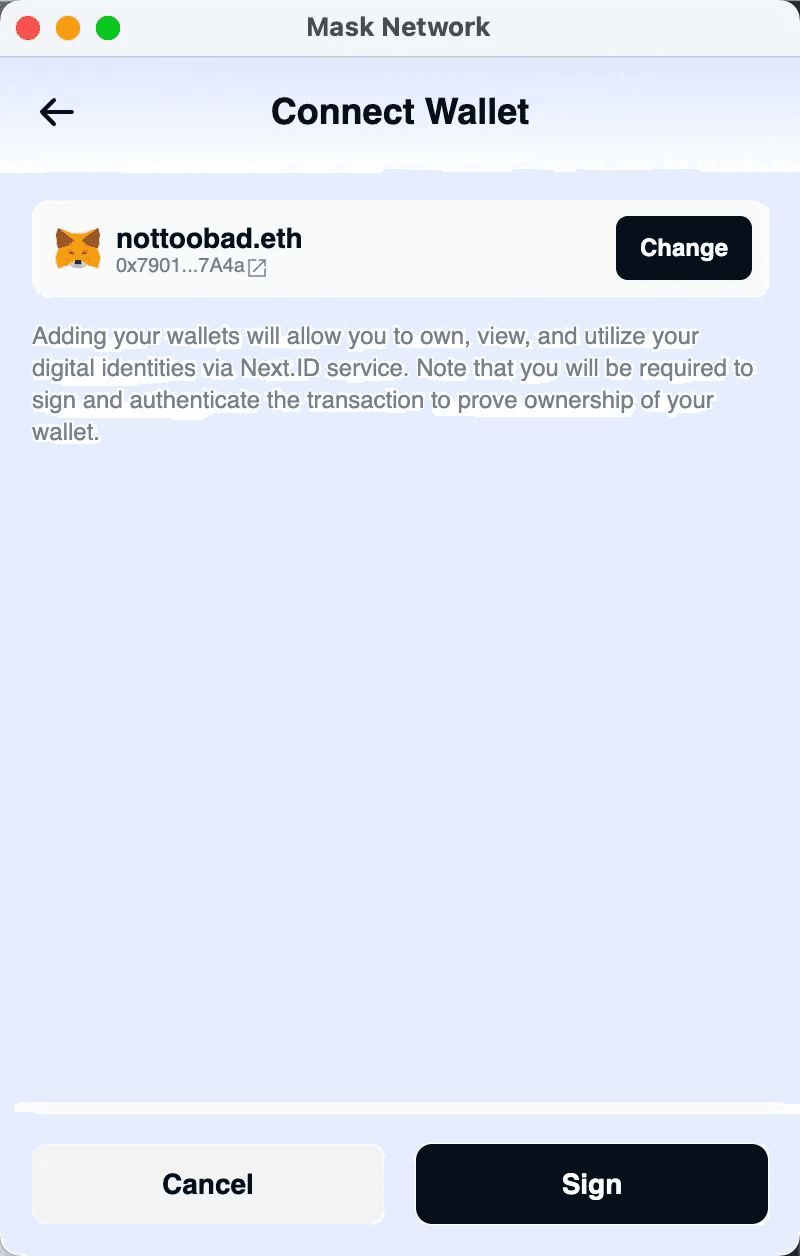Open address in explorer via external-link icon

[x=257, y=267]
